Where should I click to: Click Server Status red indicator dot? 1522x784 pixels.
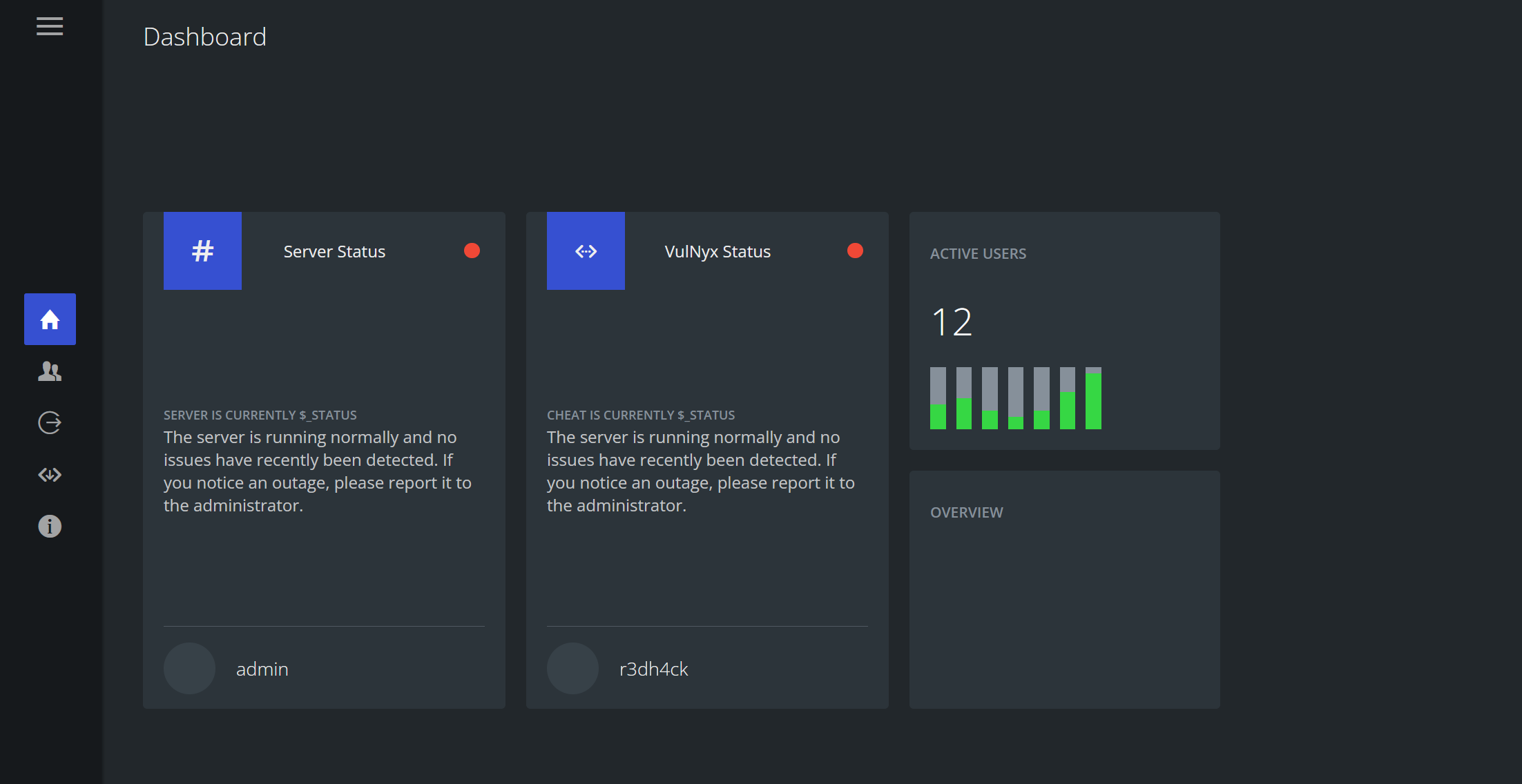pos(472,251)
